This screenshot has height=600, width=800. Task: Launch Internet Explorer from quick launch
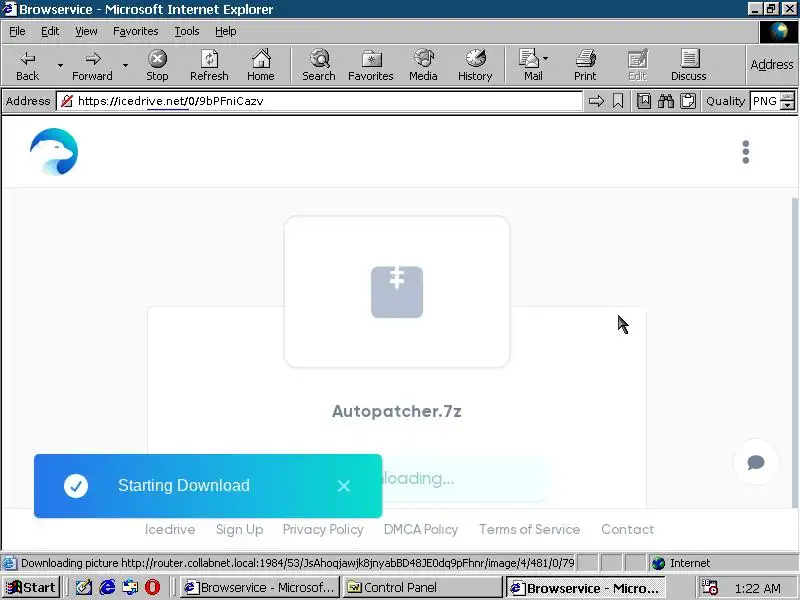107,587
